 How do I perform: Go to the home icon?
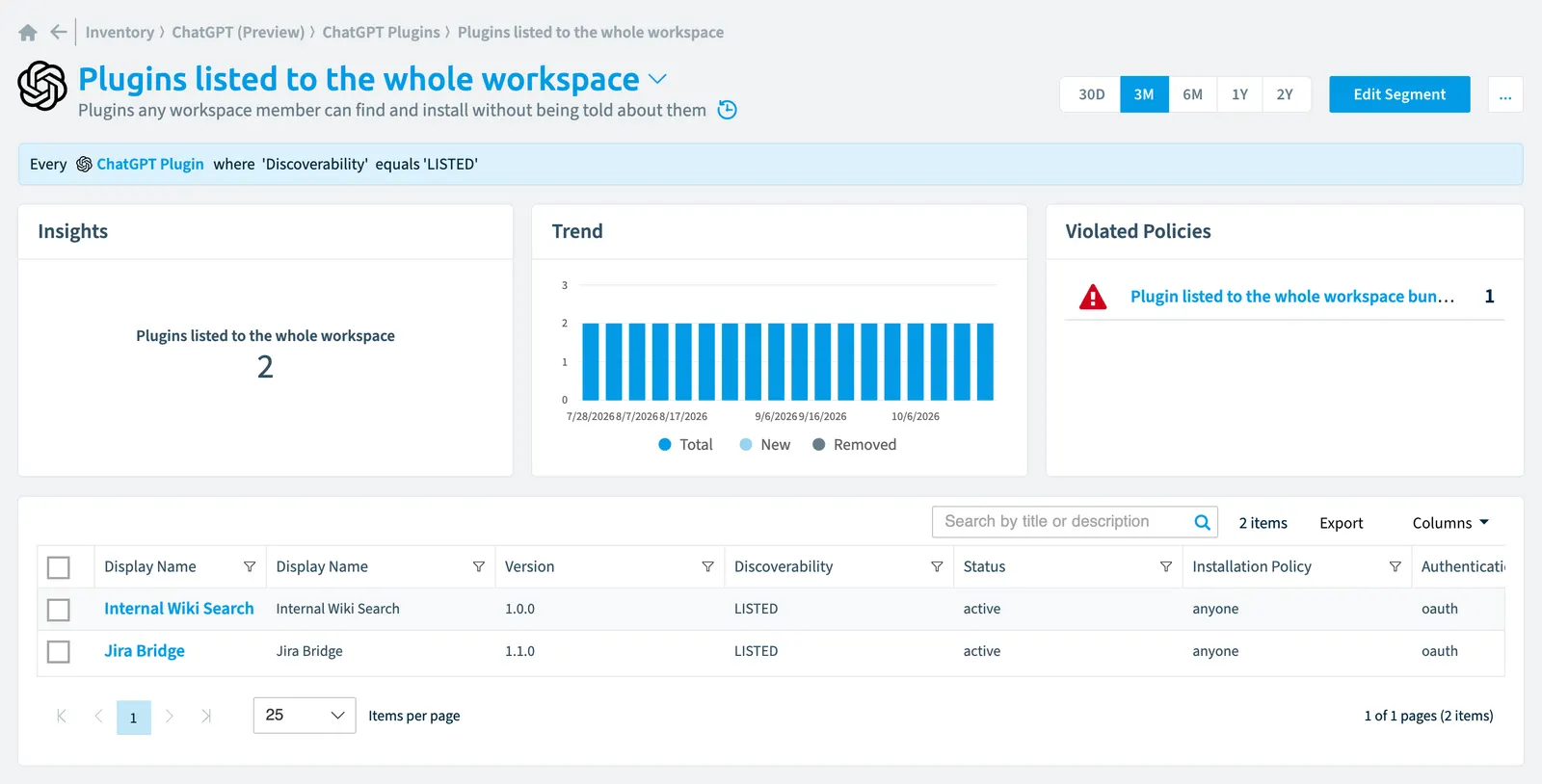tap(28, 33)
